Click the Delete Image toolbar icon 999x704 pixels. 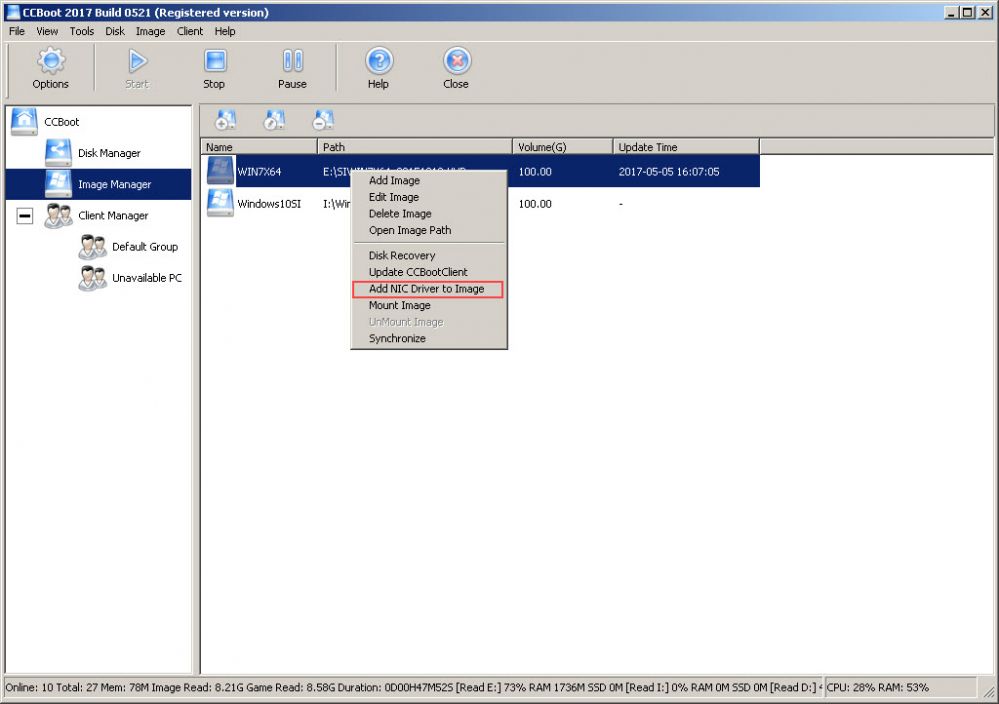(x=323, y=120)
